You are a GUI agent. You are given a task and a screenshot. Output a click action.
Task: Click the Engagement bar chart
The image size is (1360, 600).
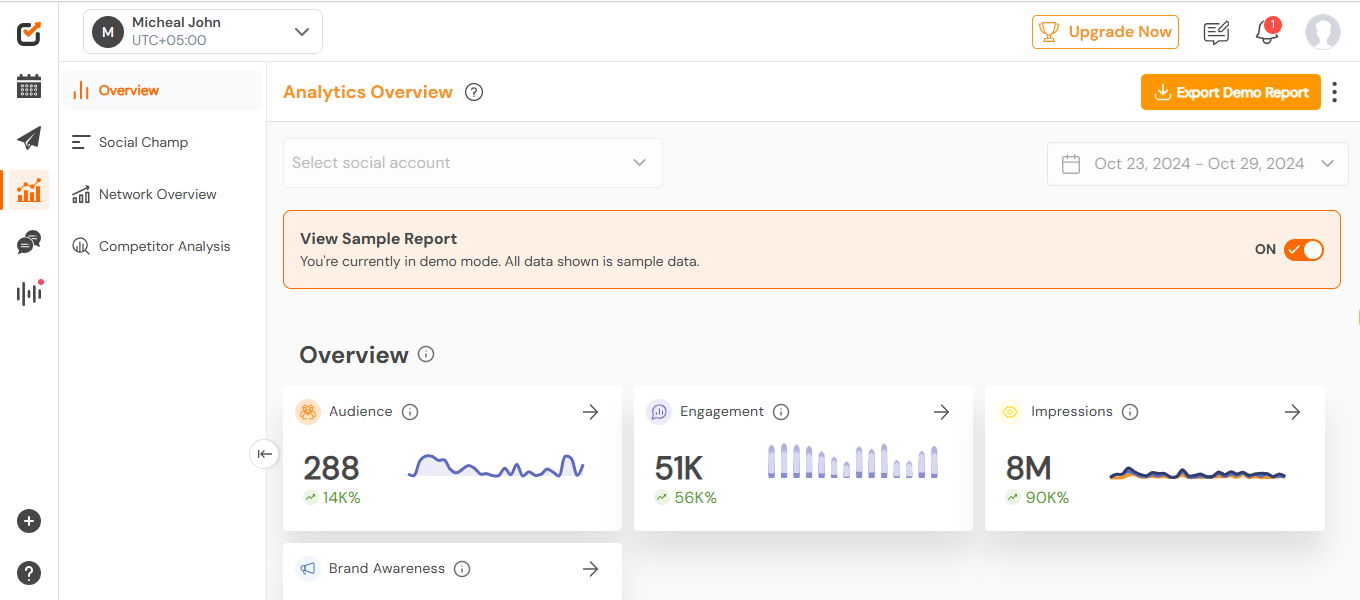(x=853, y=461)
